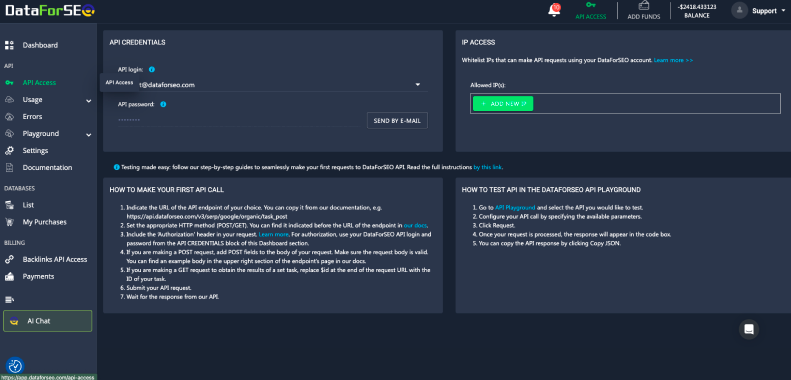Click the My Purchases cart icon
This screenshot has width=791, height=380.
tap(9, 222)
